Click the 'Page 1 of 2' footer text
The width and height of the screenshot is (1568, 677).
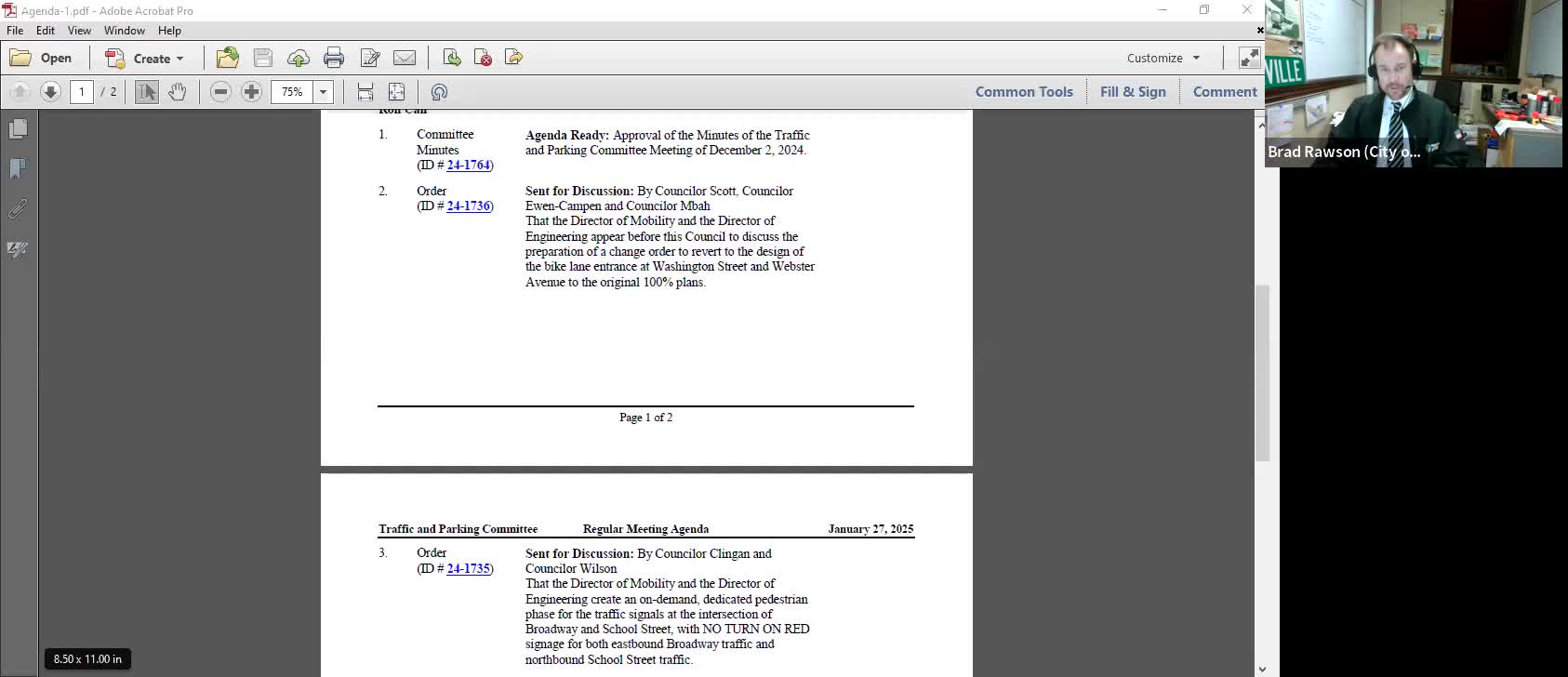coord(645,418)
